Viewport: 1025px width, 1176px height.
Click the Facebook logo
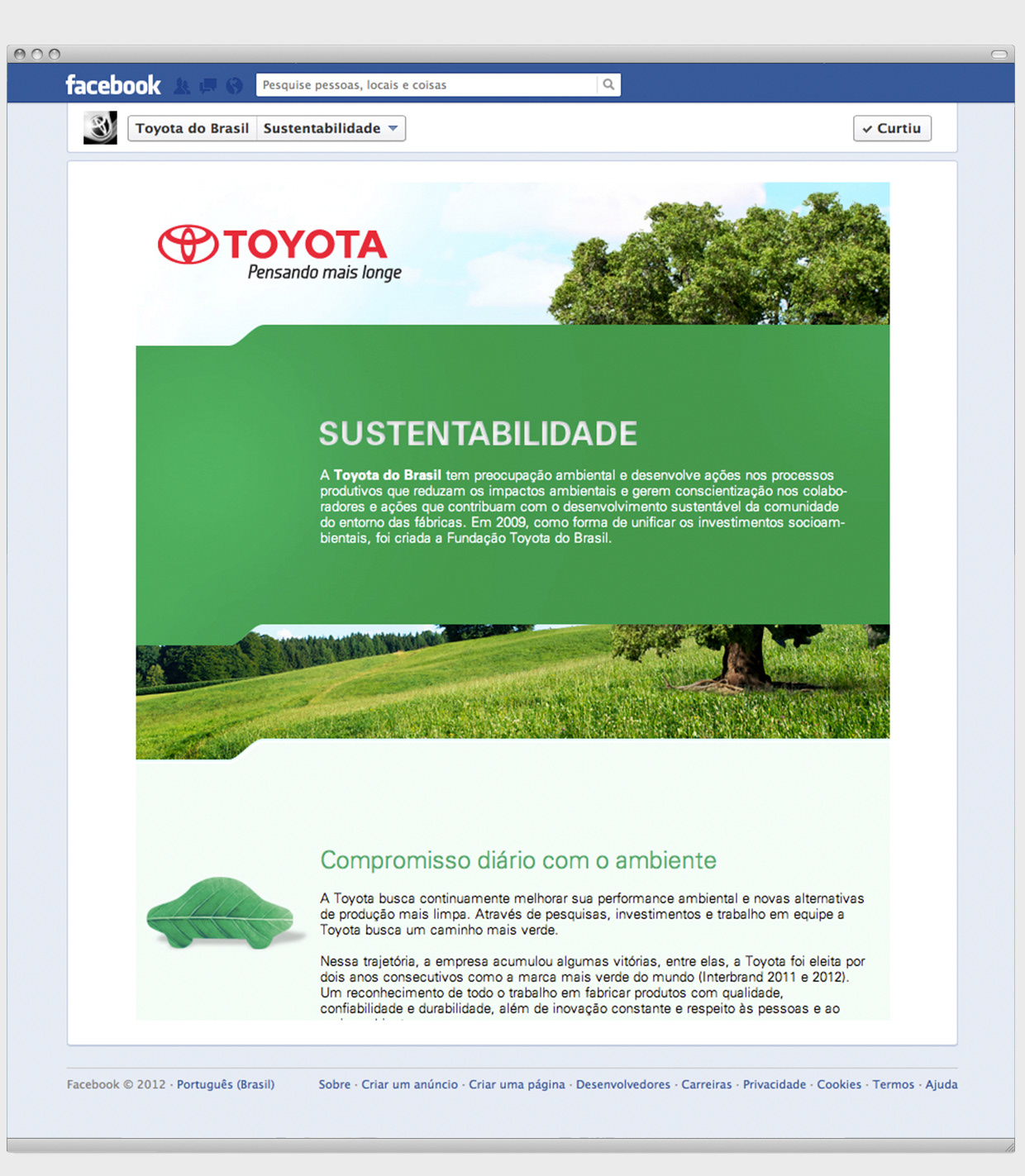pos(113,85)
